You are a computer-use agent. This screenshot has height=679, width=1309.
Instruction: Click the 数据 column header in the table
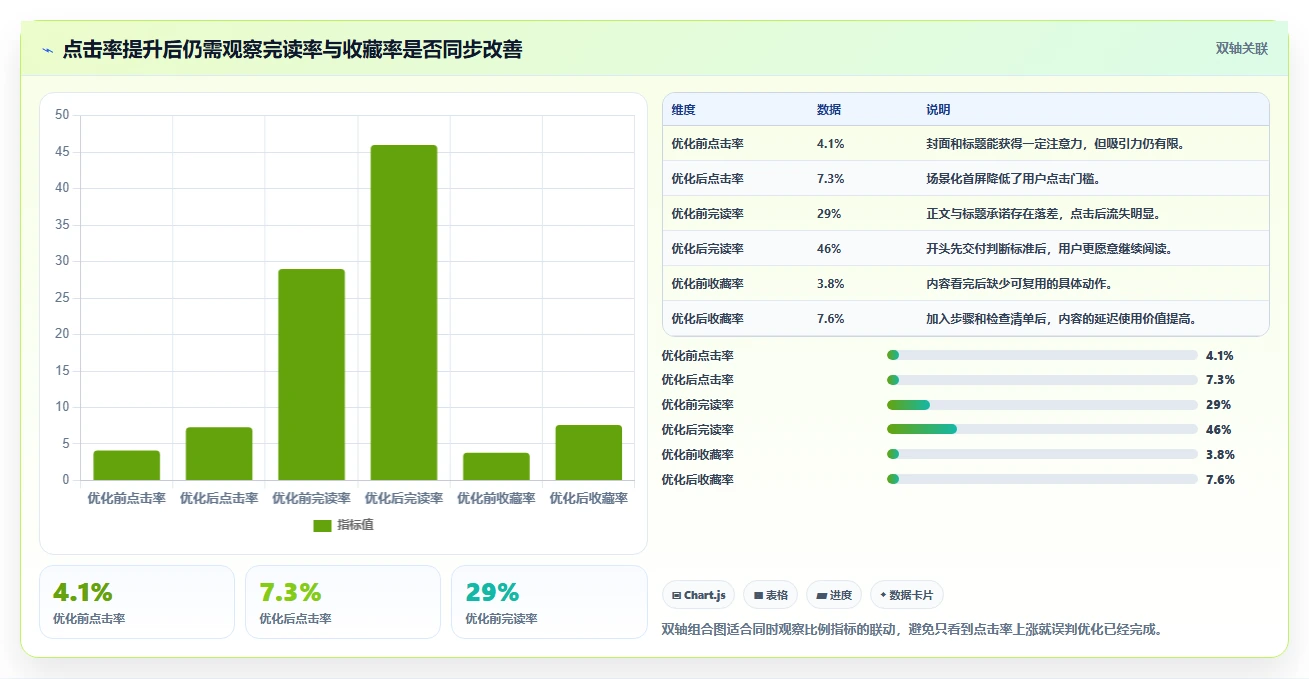coord(829,110)
